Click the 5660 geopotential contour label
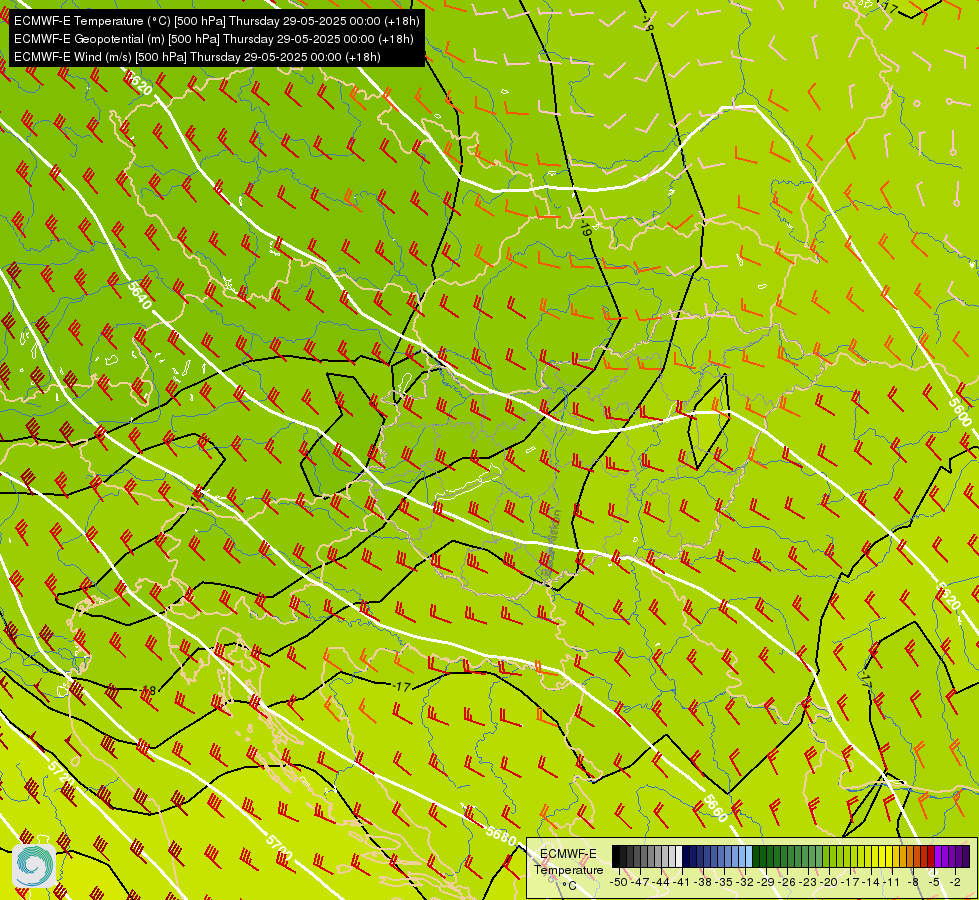Image resolution: width=979 pixels, height=900 pixels. point(716,808)
